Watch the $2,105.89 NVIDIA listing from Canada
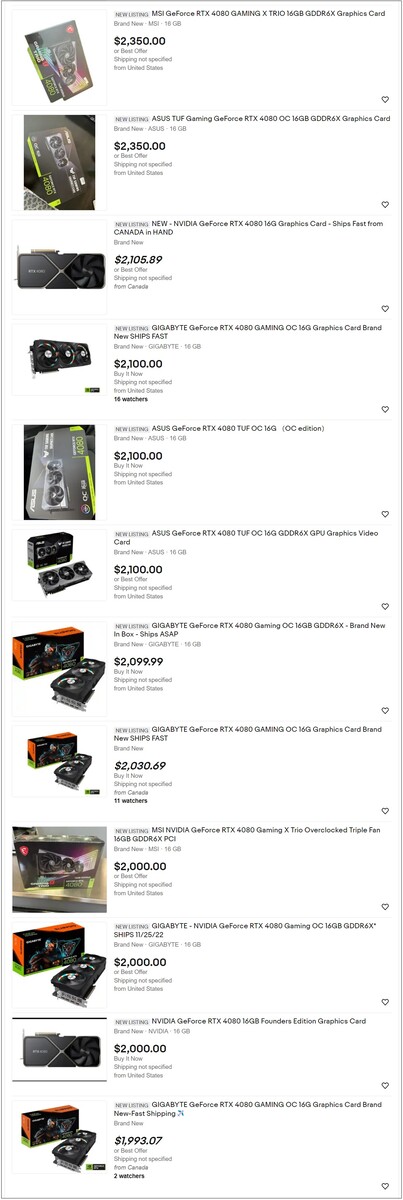 (x=385, y=309)
